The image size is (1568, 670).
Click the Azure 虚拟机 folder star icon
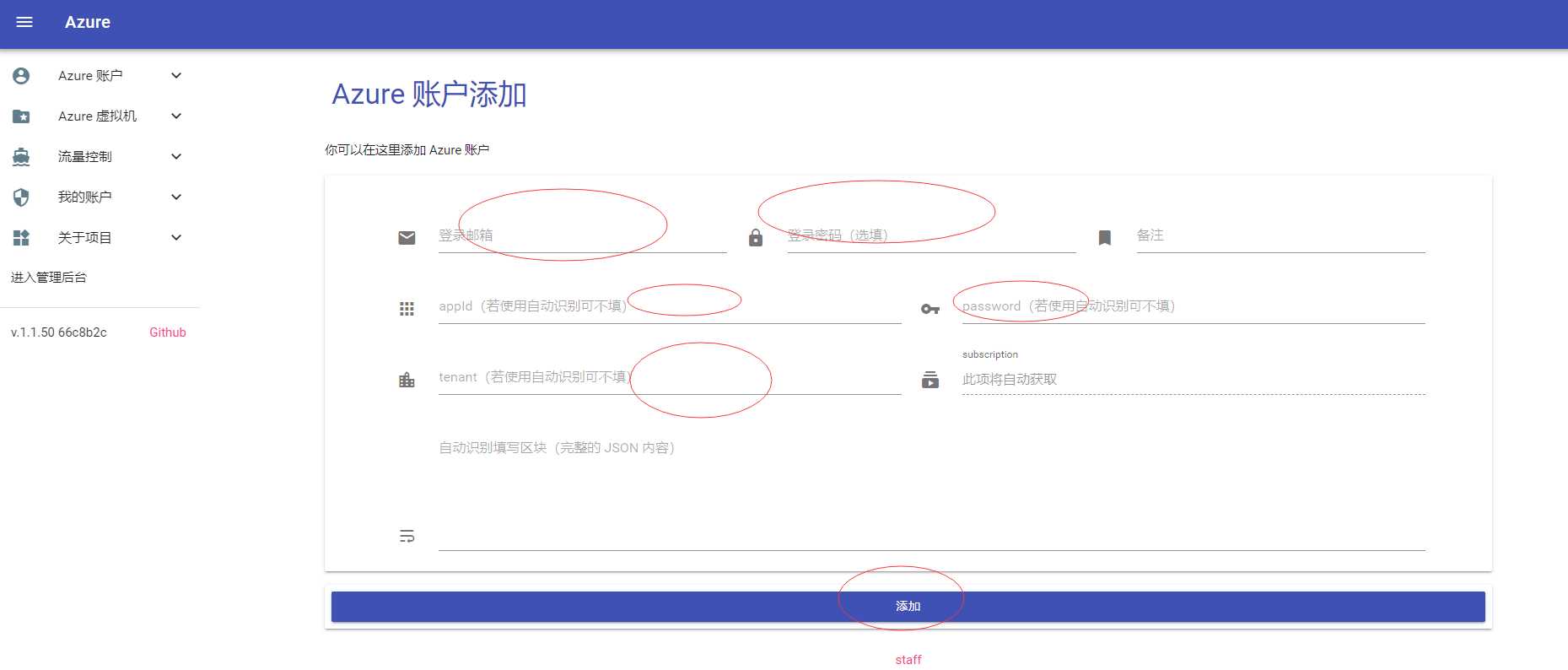click(21, 116)
